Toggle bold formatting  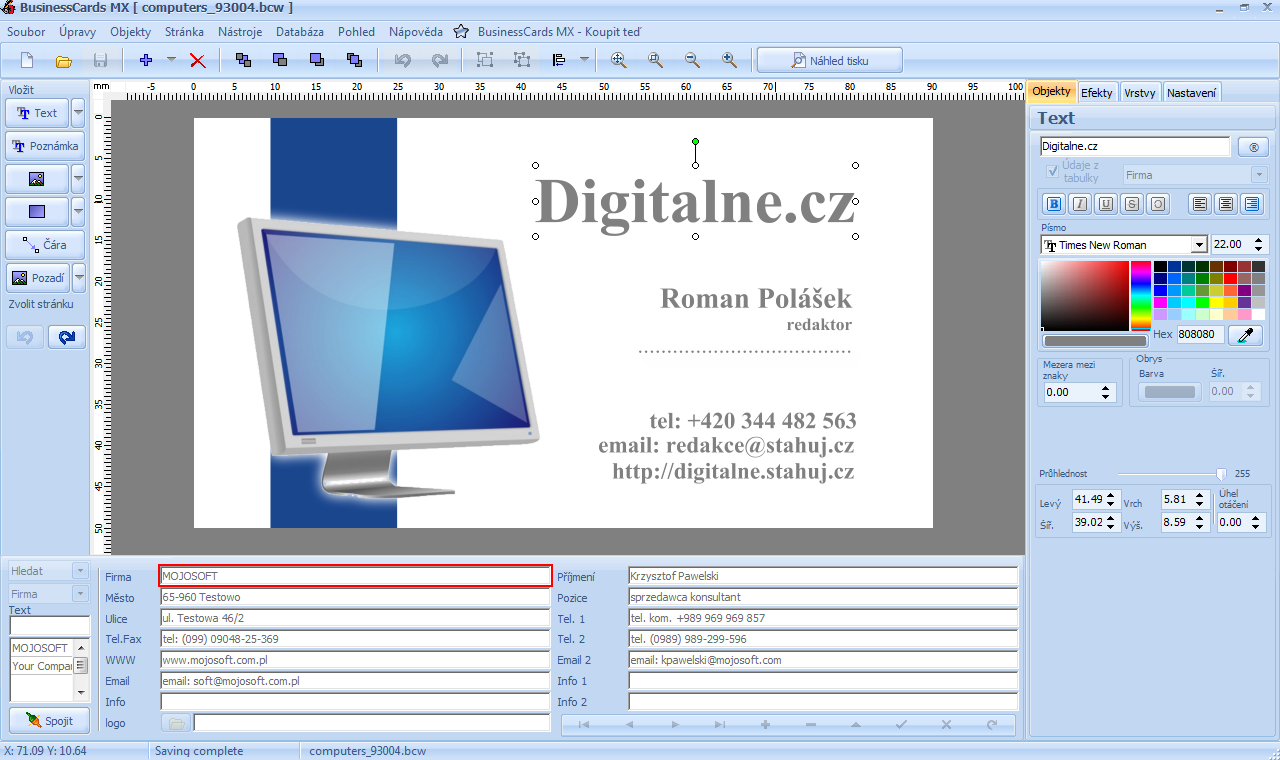click(1054, 204)
